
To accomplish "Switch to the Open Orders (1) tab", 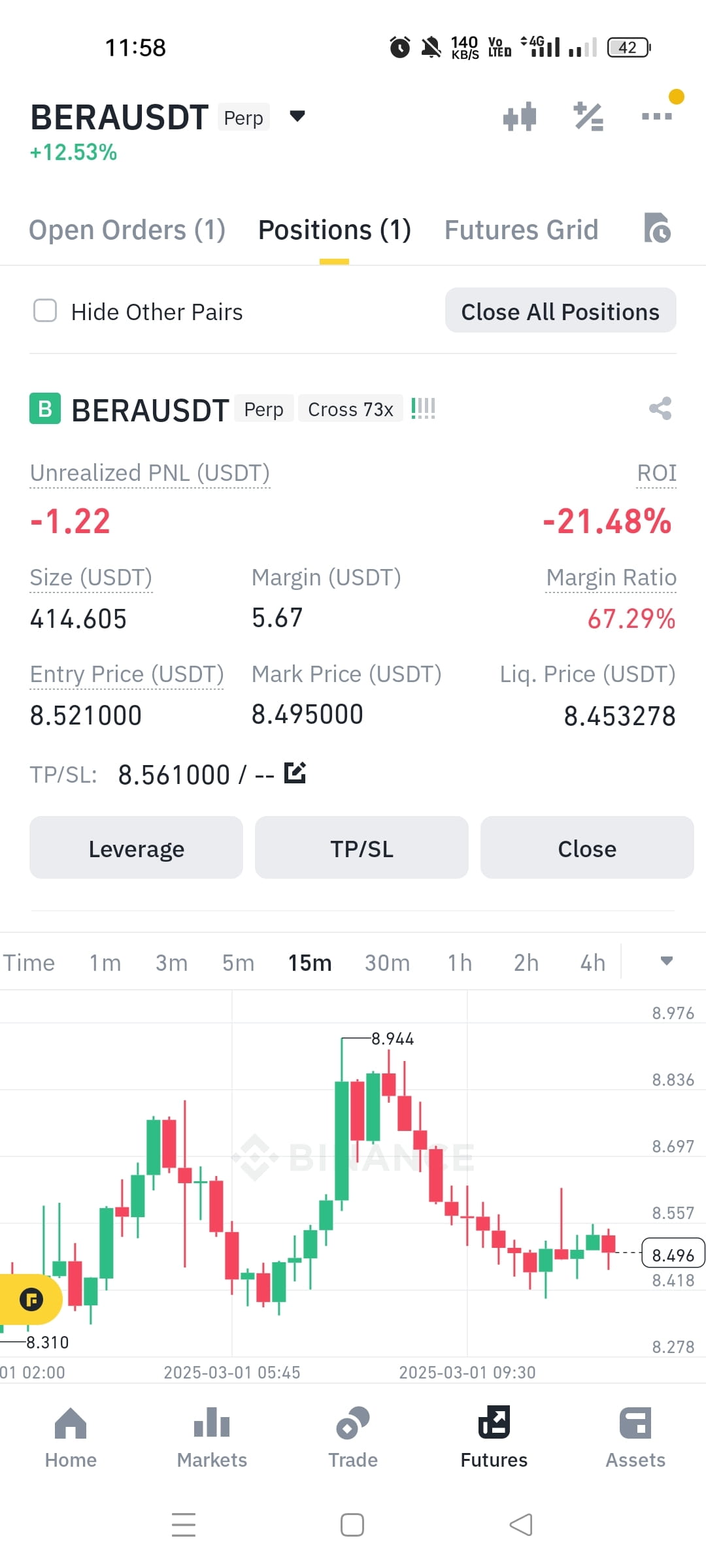I will tap(127, 230).
